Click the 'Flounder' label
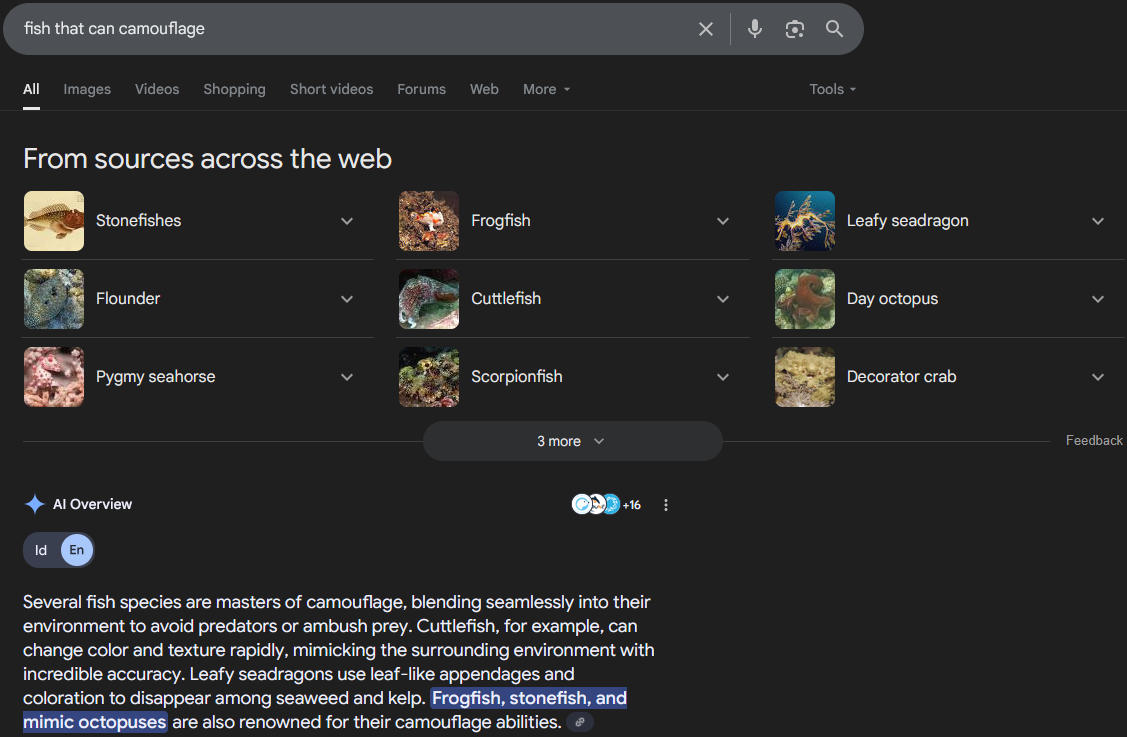 pos(128,298)
